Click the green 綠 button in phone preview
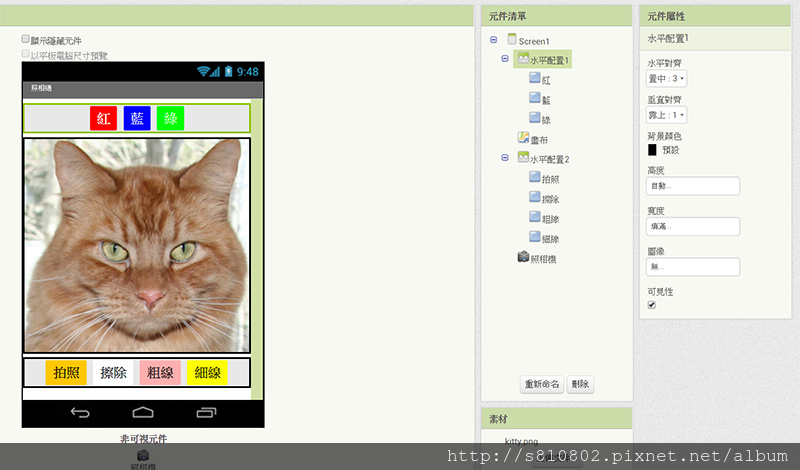 [170, 118]
